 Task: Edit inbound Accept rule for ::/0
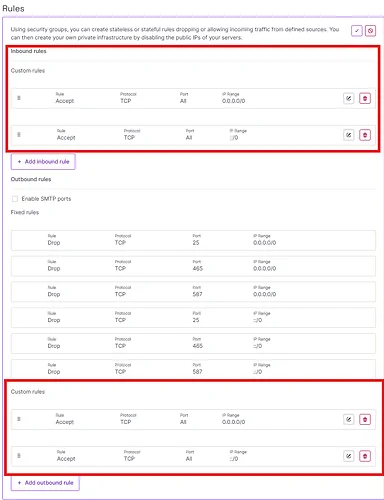[x=349, y=135]
